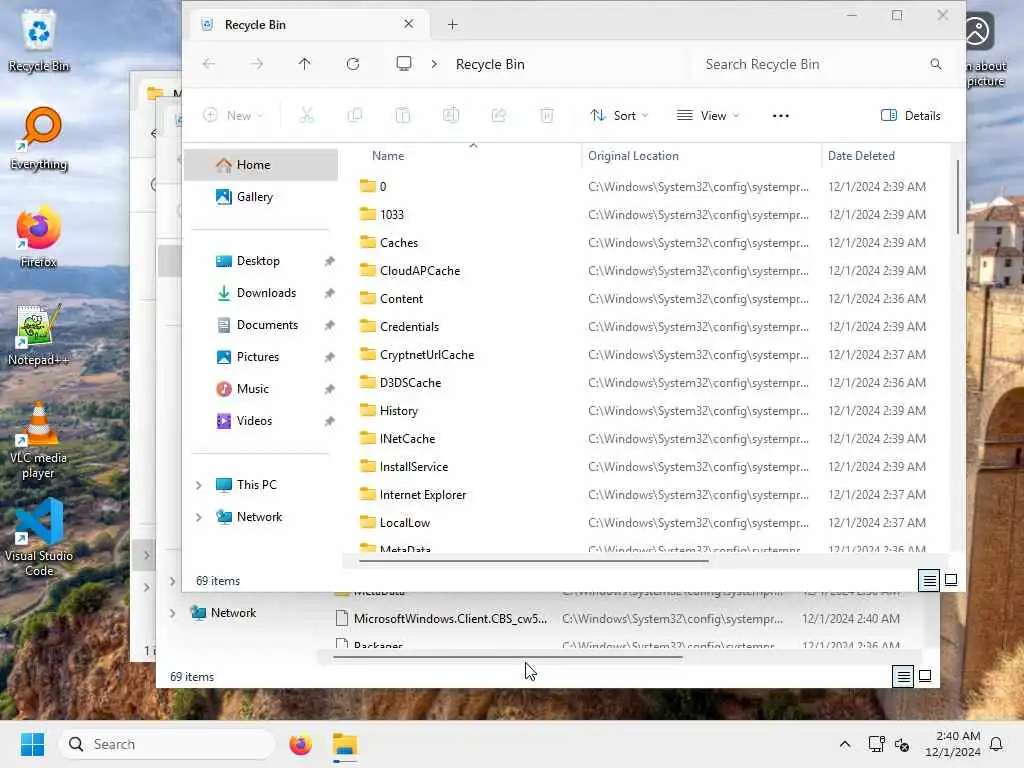Click the Rename icon in toolbar

coord(451,116)
